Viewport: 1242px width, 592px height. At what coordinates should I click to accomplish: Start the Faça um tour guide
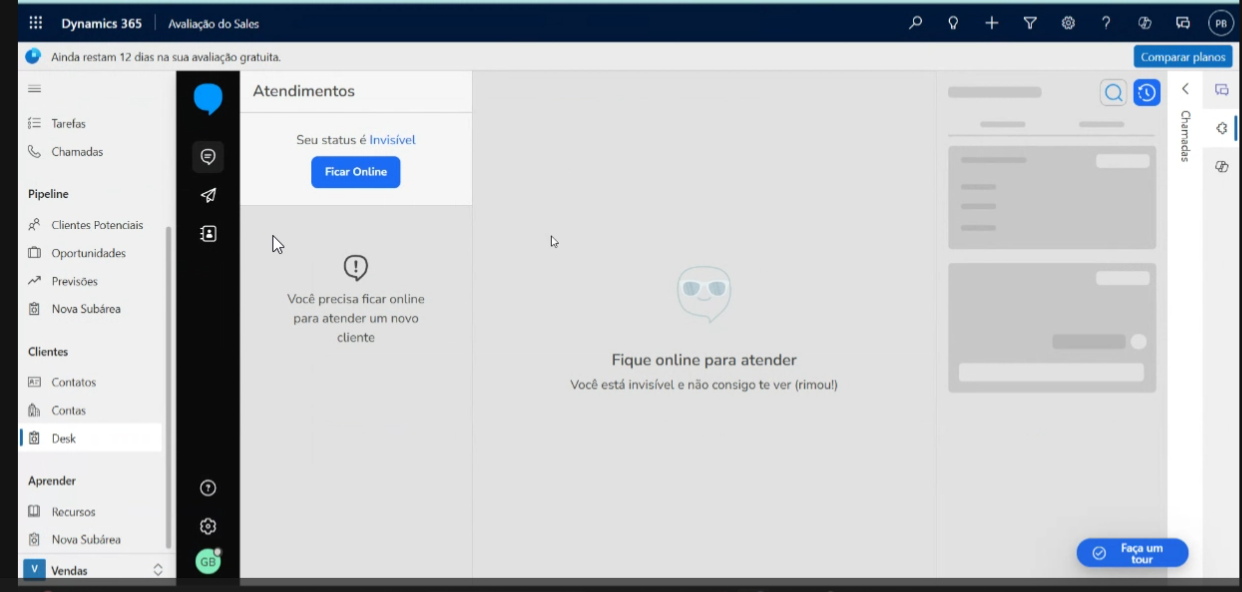(1132, 553)
